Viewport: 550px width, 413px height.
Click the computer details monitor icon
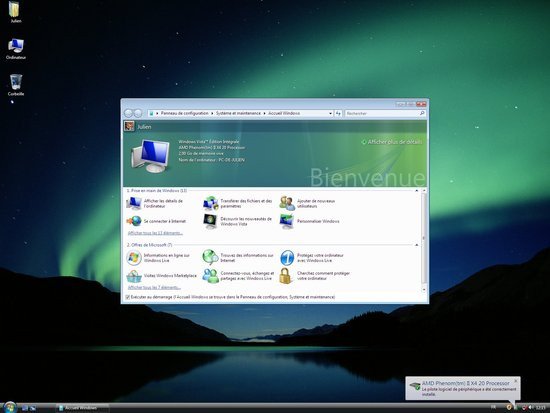coord(134,203)
